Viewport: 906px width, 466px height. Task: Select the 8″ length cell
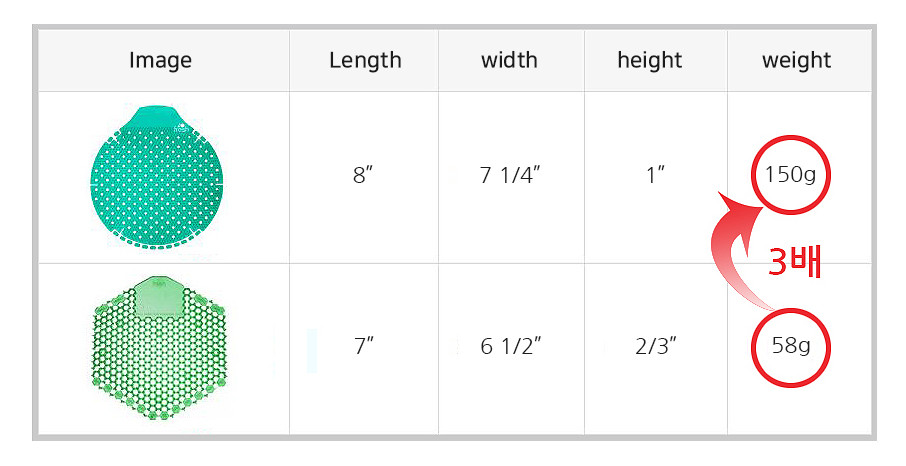[x=363, y=174]
